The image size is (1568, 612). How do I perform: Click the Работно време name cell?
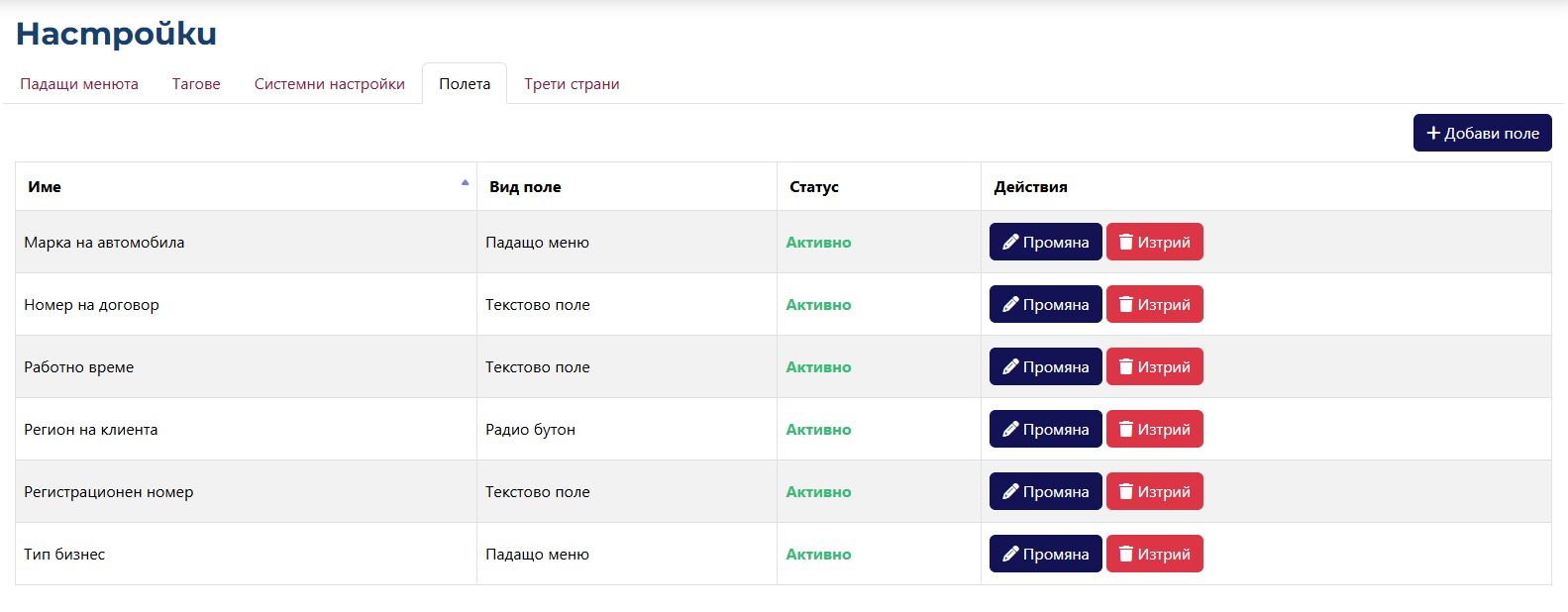point(246,366)
